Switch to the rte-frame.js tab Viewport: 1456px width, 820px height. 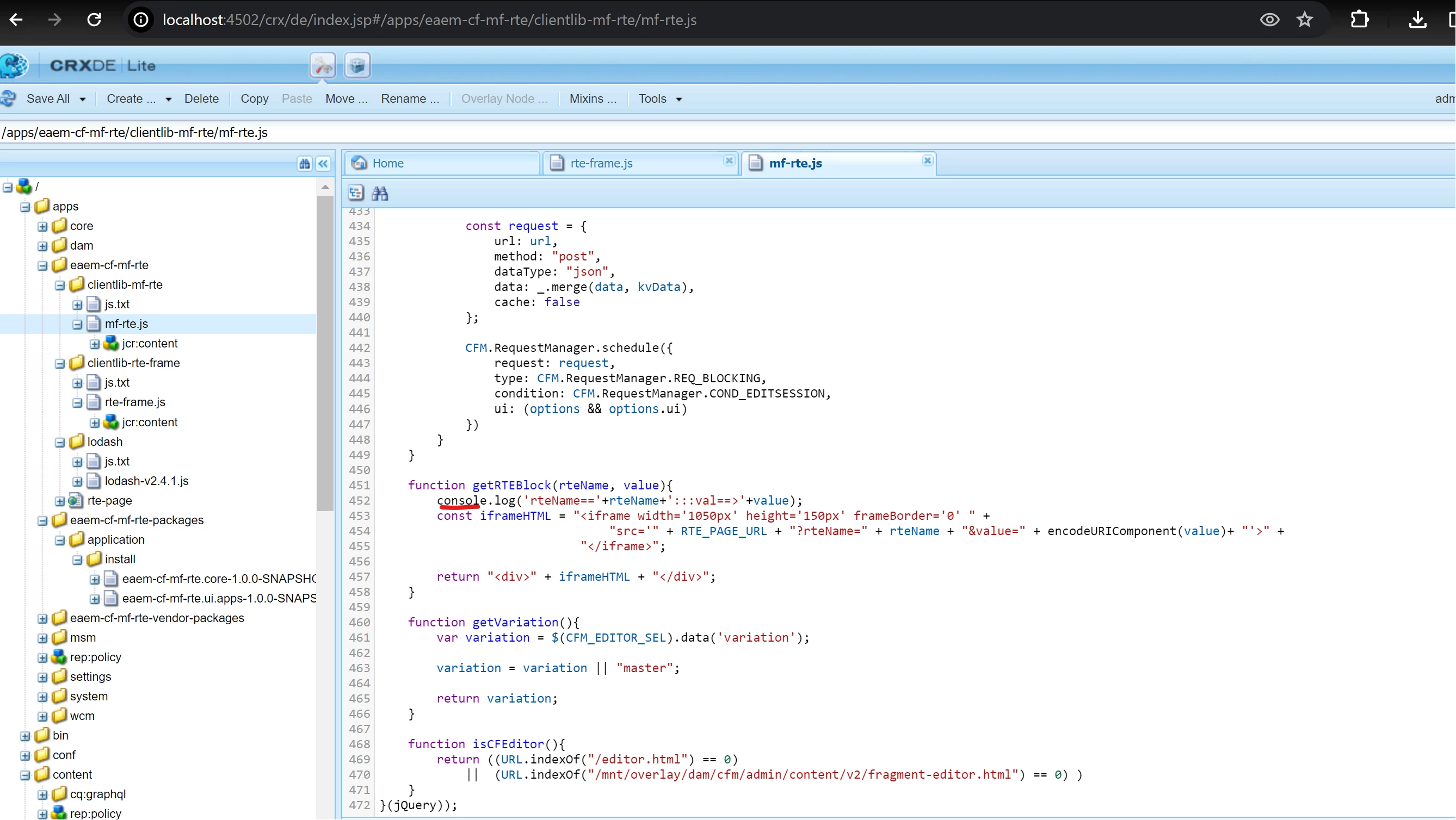coord(601,163)
